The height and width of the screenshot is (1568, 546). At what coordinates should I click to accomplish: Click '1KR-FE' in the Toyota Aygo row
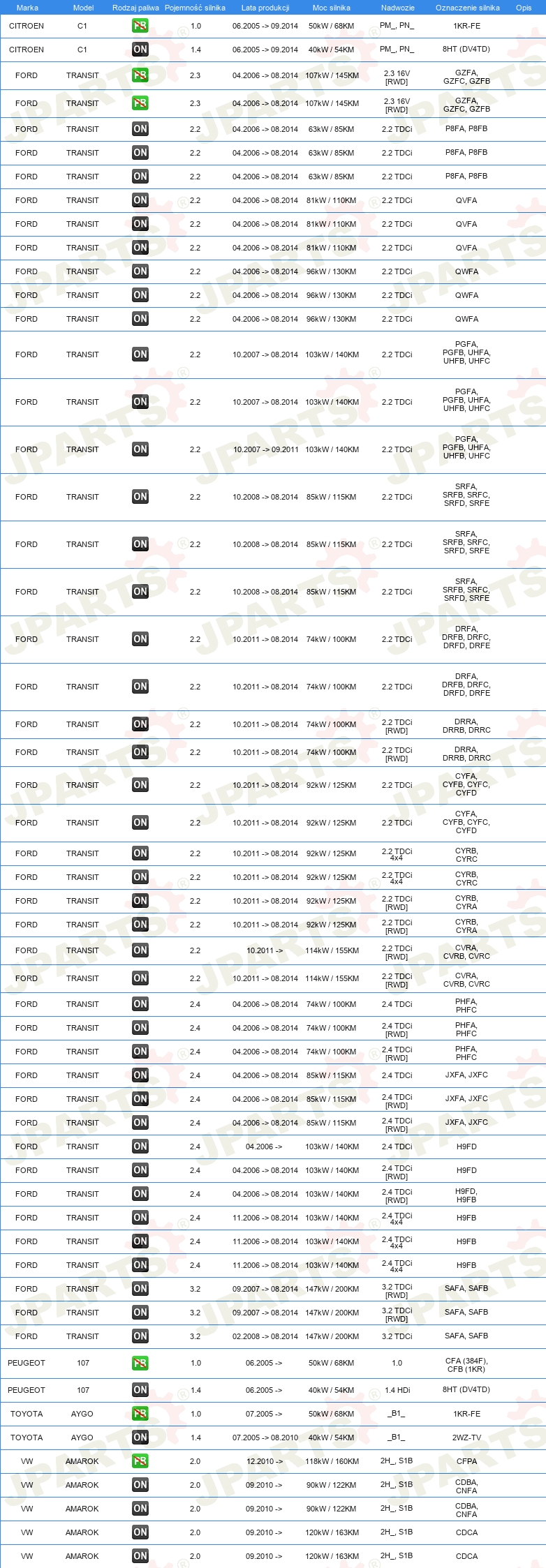point(466,1414)
